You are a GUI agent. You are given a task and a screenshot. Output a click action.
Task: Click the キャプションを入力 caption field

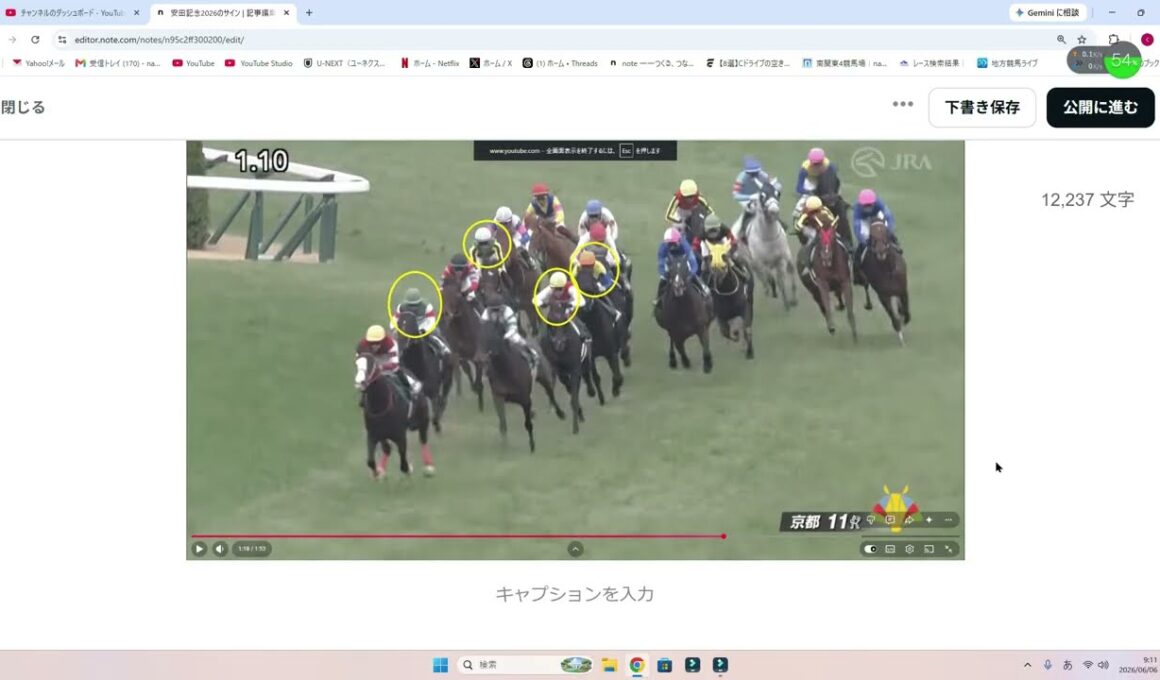(575, 594)
